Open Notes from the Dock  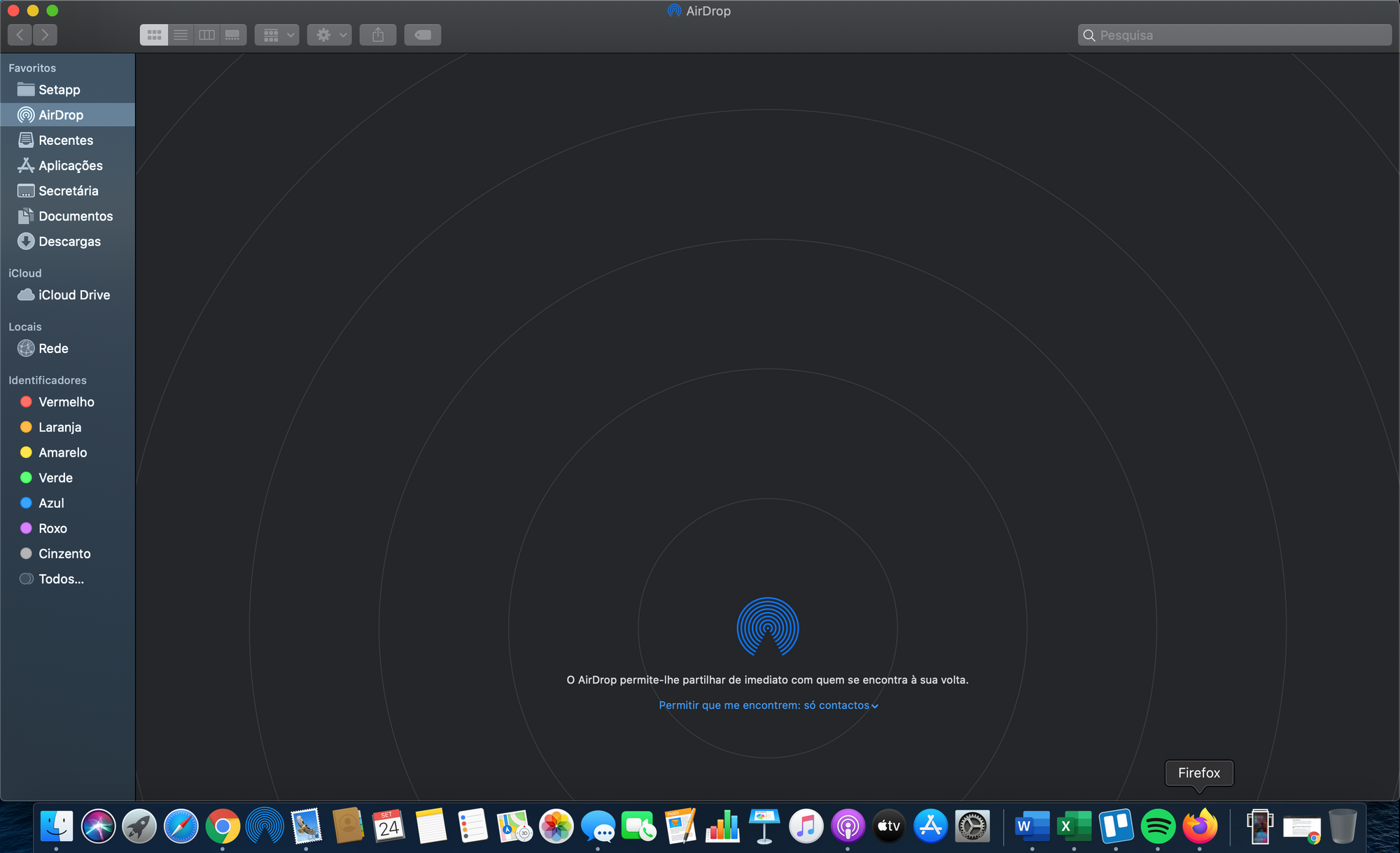click(x=431, y=826)
